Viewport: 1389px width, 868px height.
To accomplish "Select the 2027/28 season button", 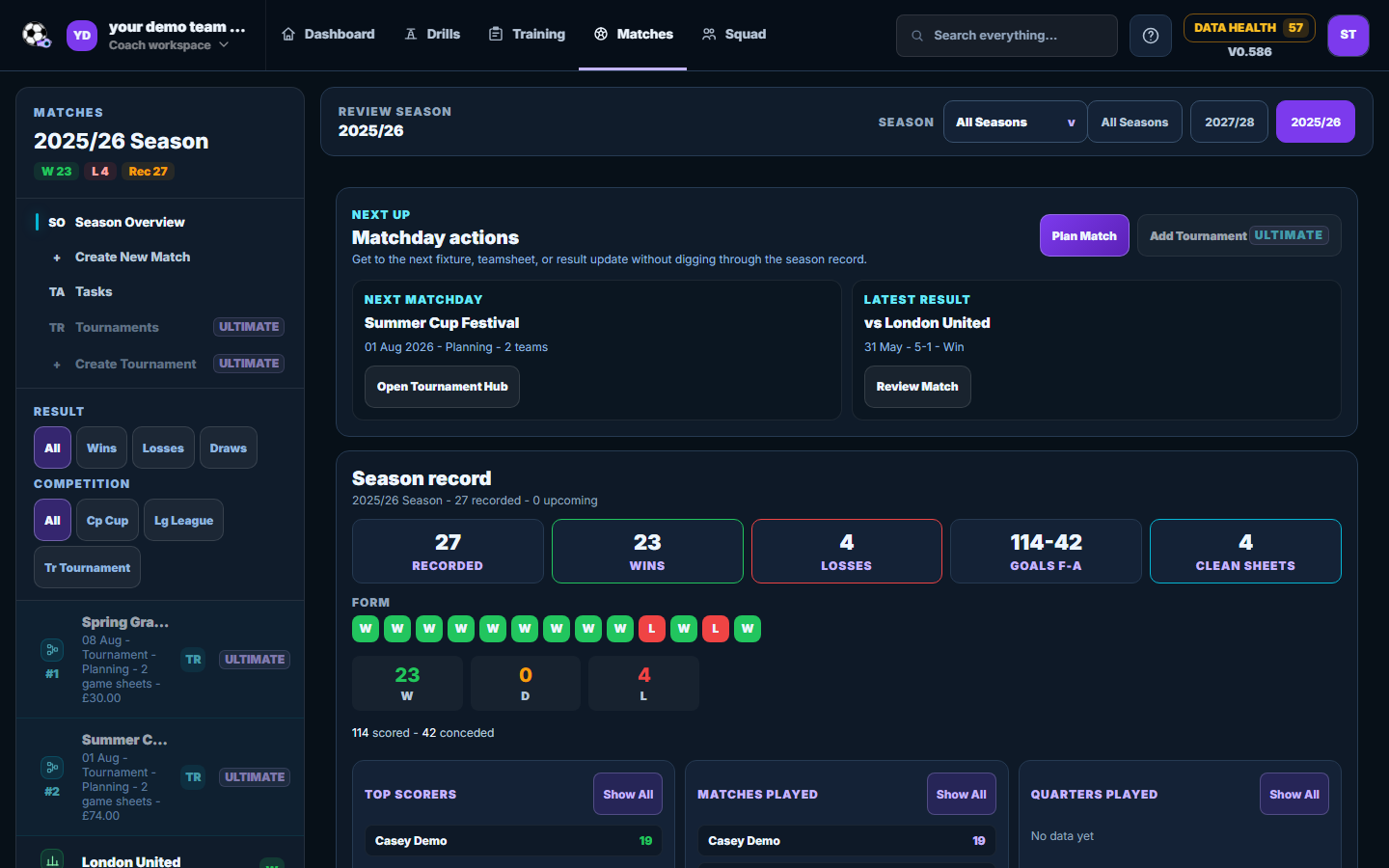I will 1229,122.
